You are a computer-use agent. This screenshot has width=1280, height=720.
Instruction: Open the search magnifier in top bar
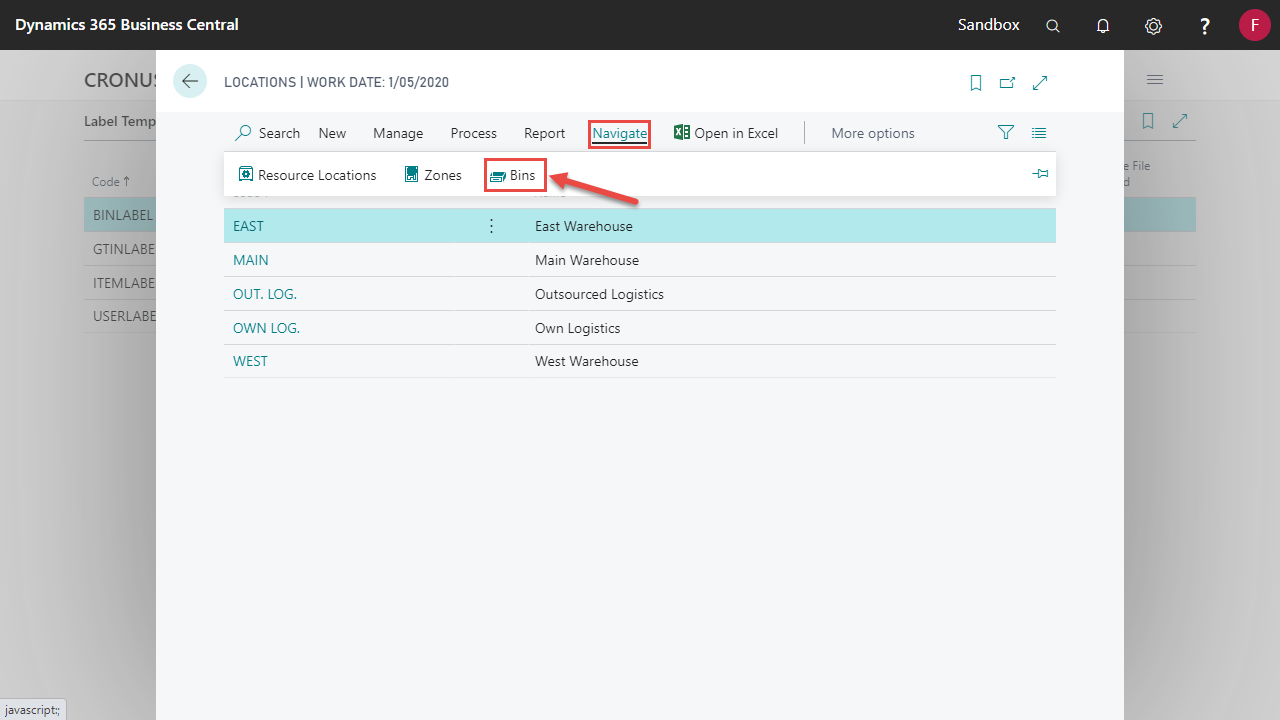coord(1053,26)
